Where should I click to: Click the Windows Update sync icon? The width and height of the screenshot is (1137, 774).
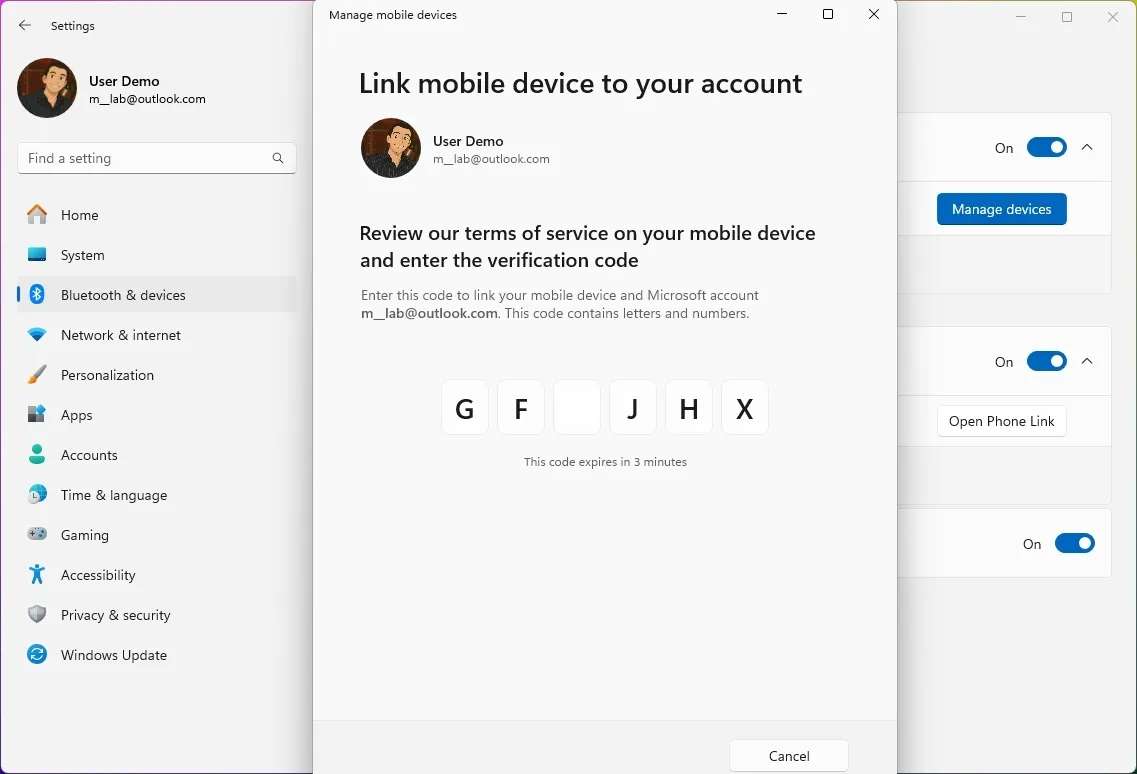pyautogui.click(x=37, y=654)
